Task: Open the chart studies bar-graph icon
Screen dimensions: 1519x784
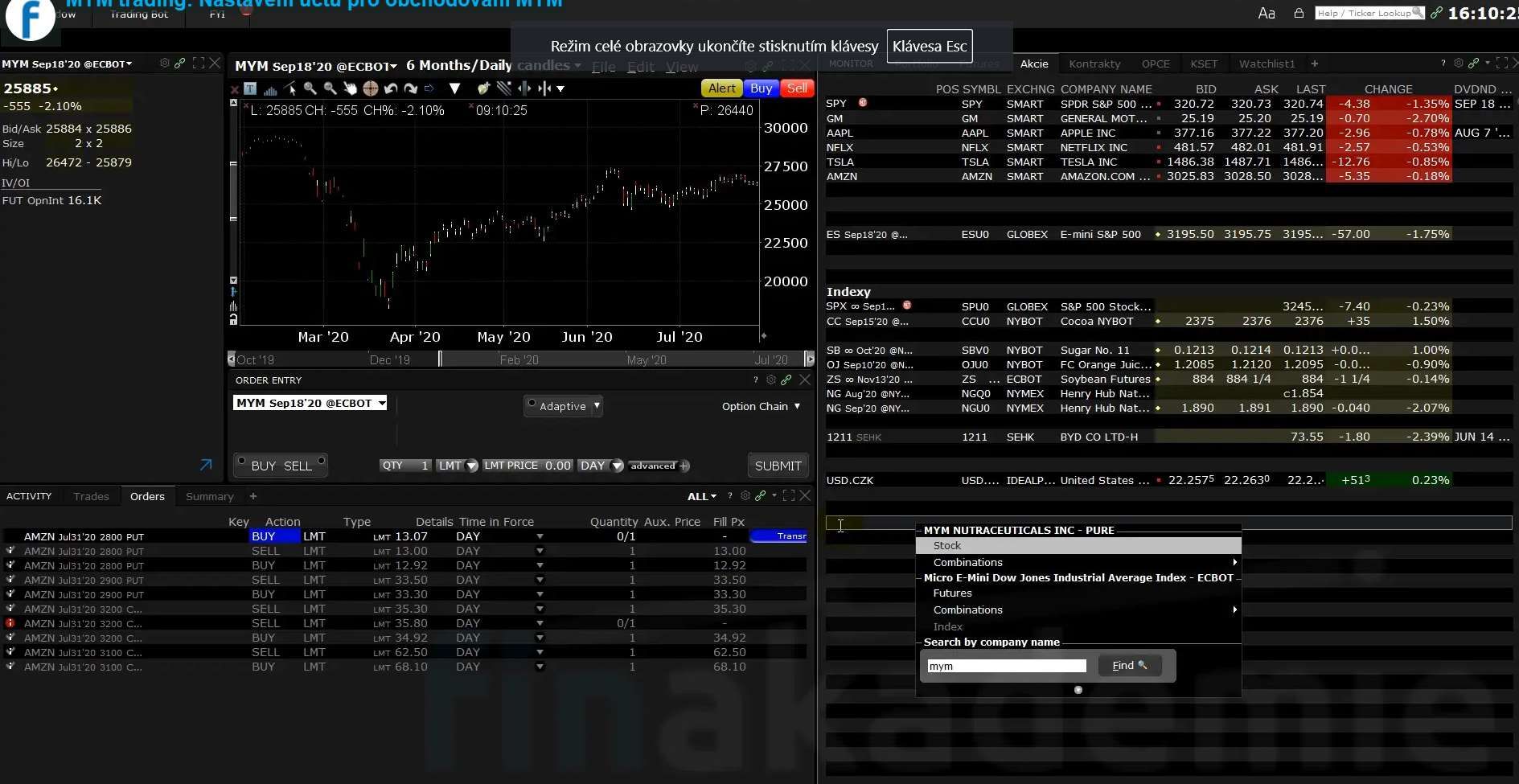Action: coord(270,88)
